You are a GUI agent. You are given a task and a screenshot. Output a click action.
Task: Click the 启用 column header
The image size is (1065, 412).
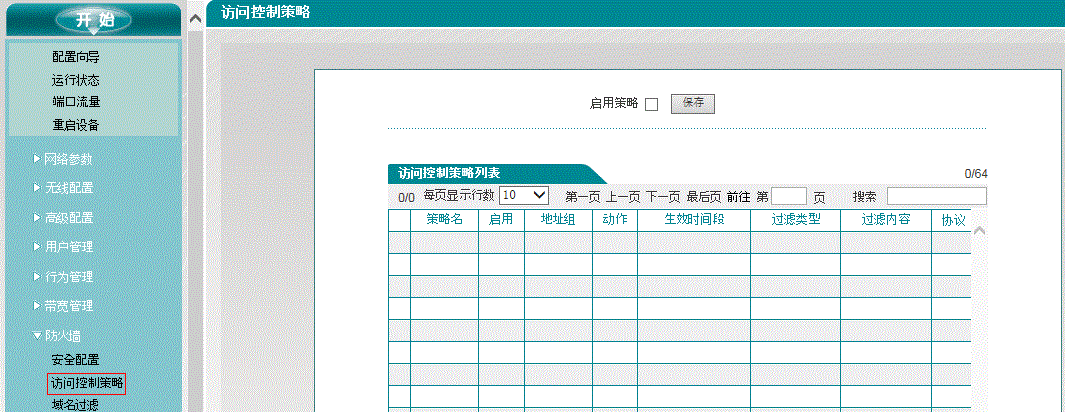pyautogui.click(x=501, y=220)
